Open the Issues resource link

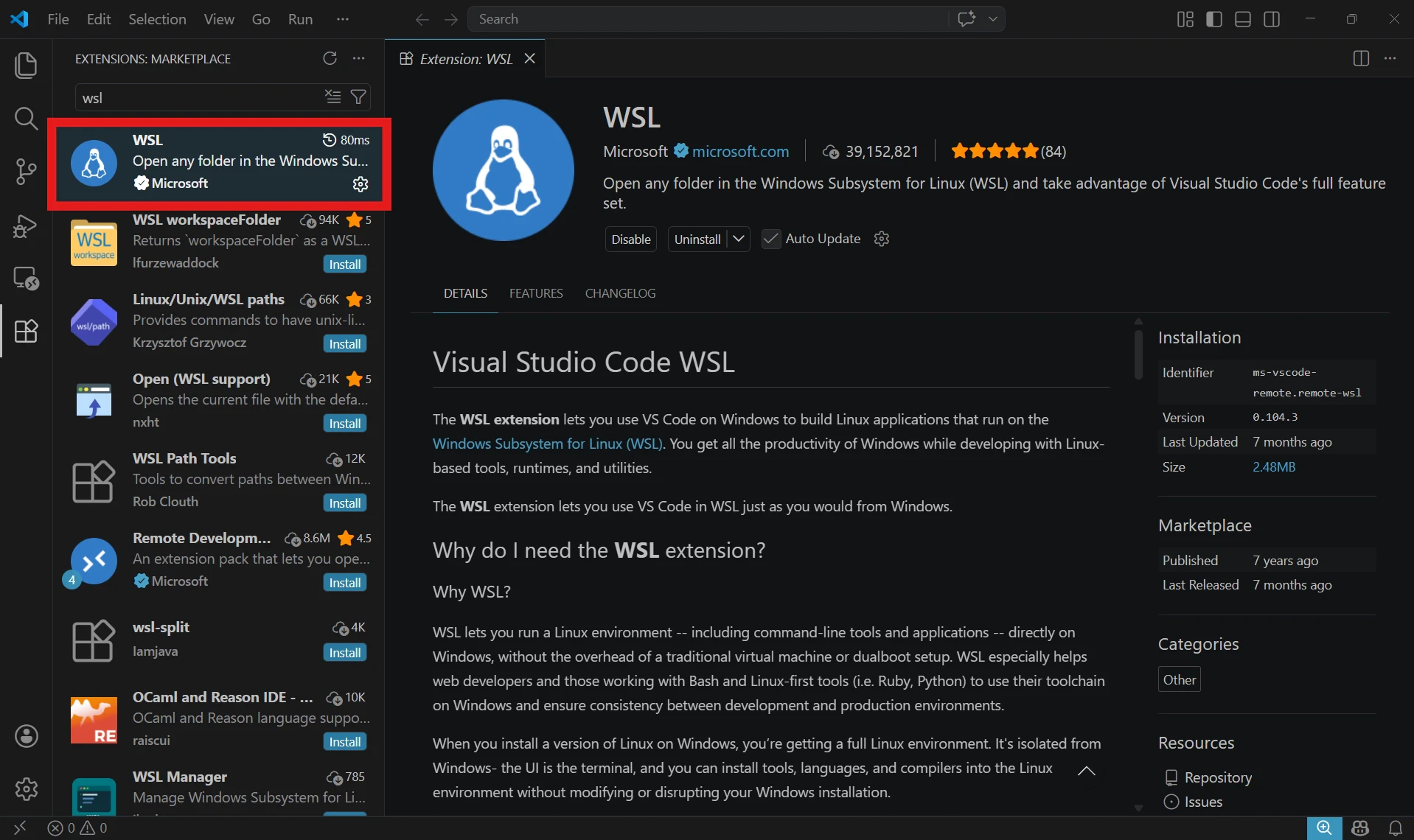coord(1203,802)
